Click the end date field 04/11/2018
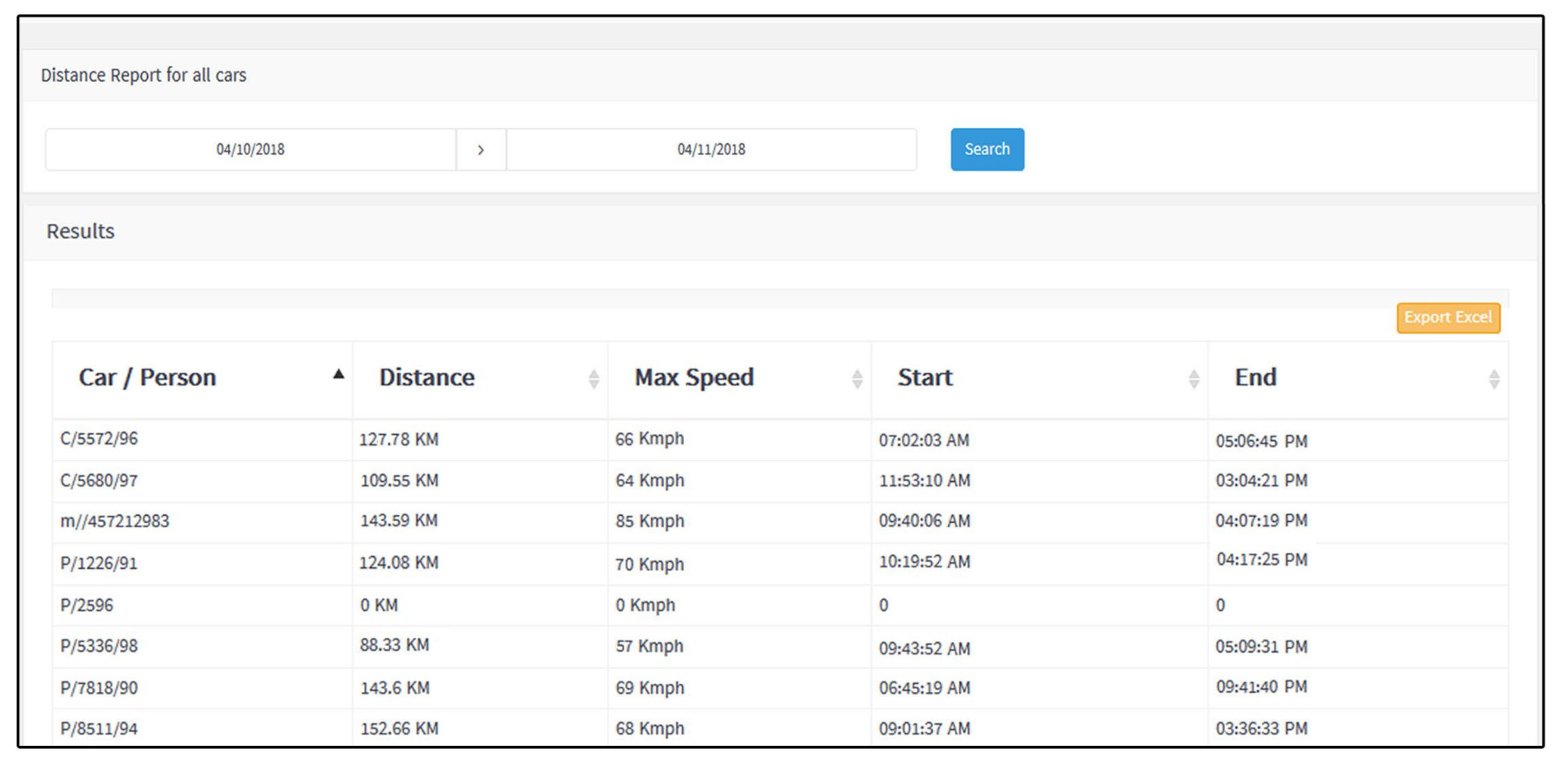This screenshot has width=1568, height=766. click(711, 150)
